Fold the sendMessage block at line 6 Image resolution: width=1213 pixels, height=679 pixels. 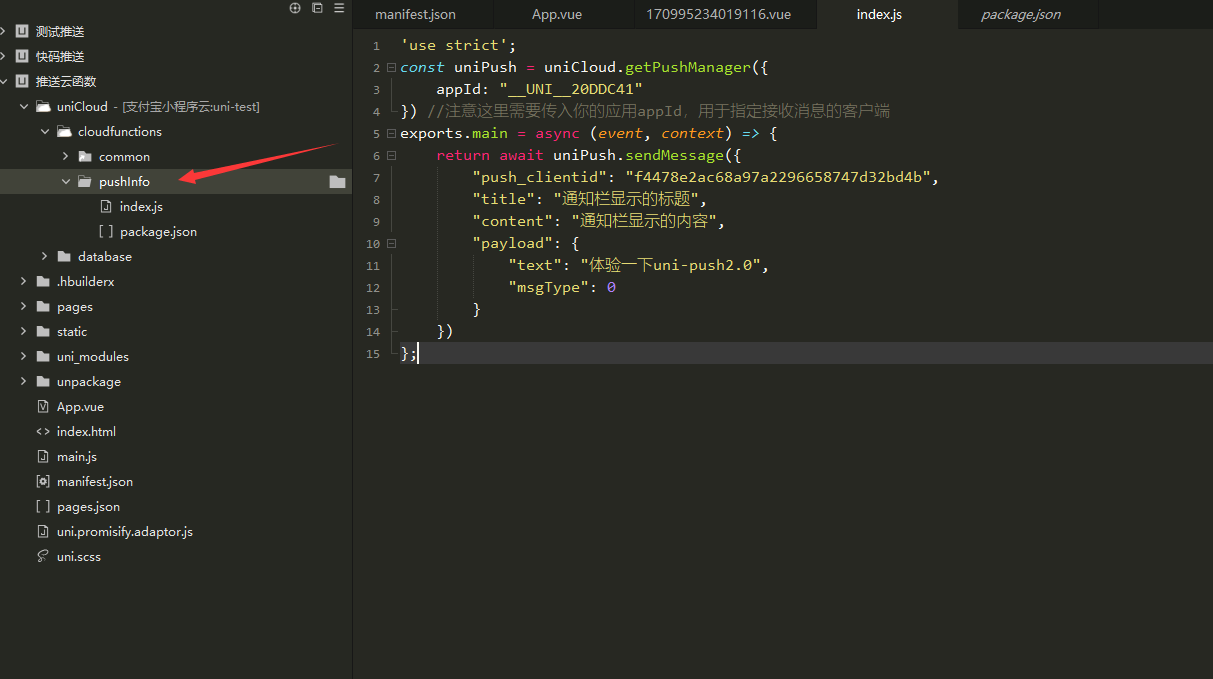pos(391,156)
